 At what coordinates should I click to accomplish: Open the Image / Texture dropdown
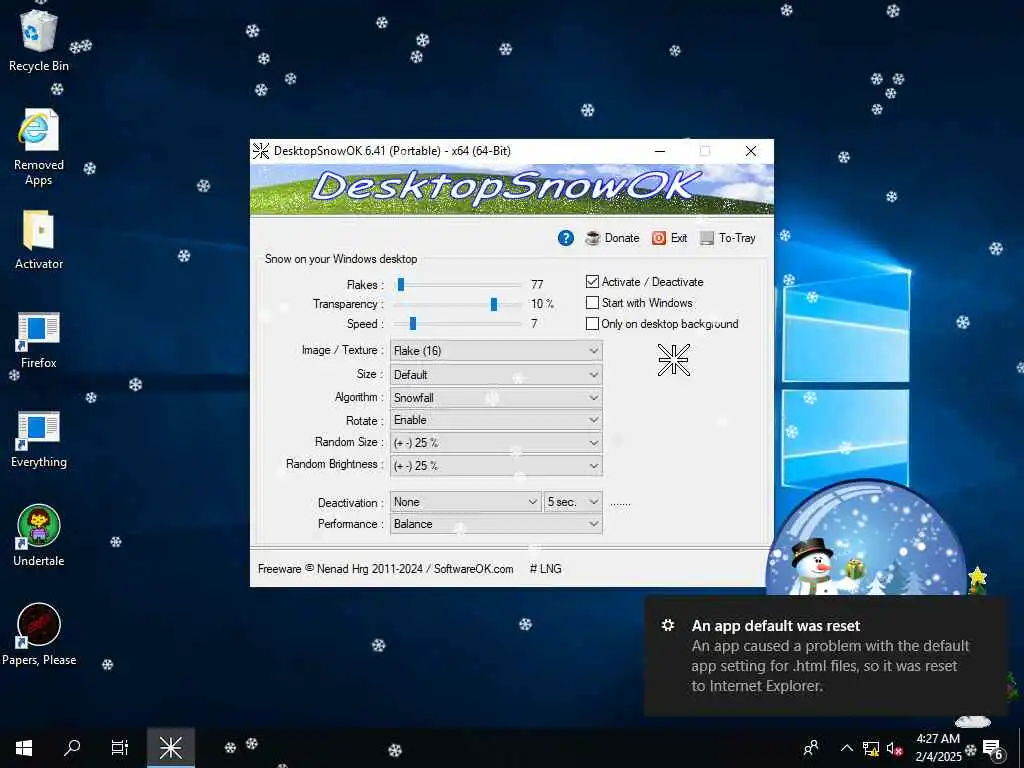coord(496,351)
